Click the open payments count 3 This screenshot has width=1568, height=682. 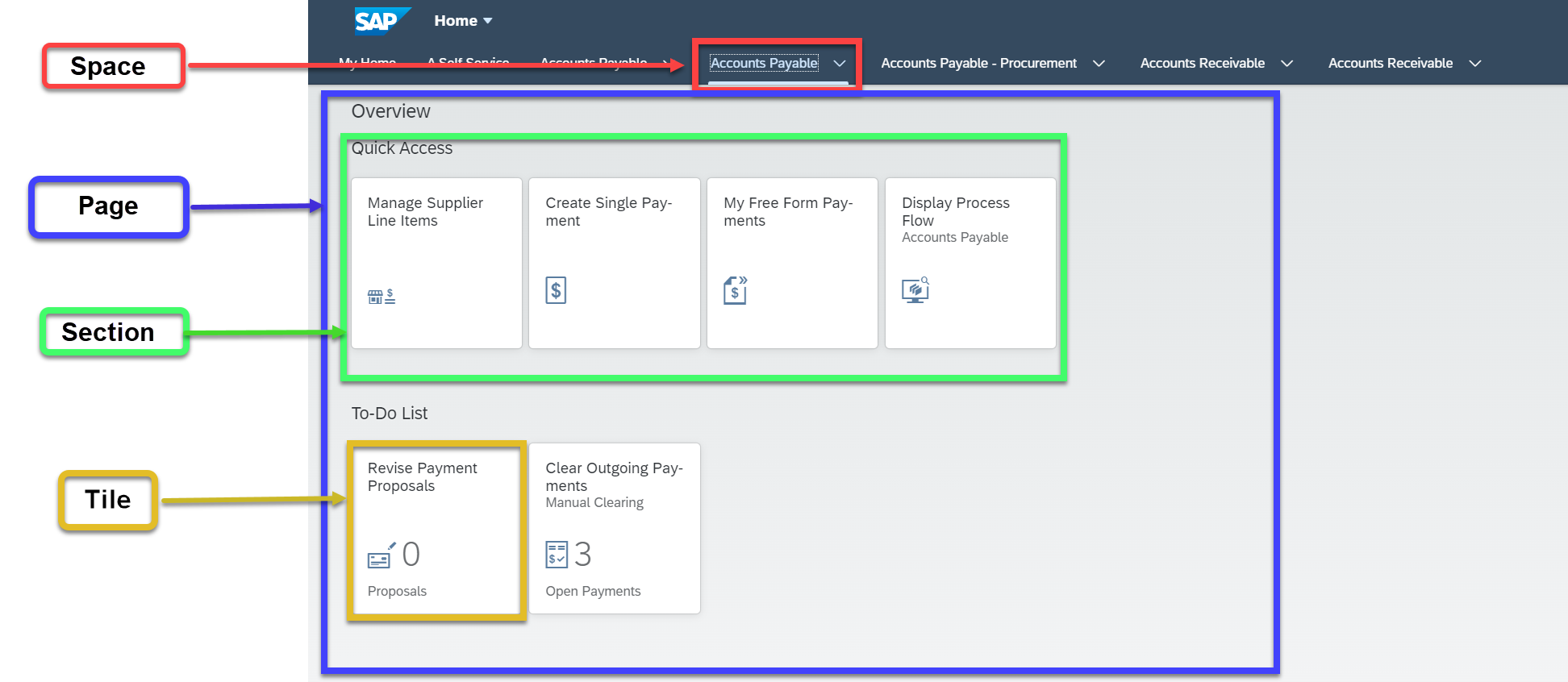[x=582, y=555]
